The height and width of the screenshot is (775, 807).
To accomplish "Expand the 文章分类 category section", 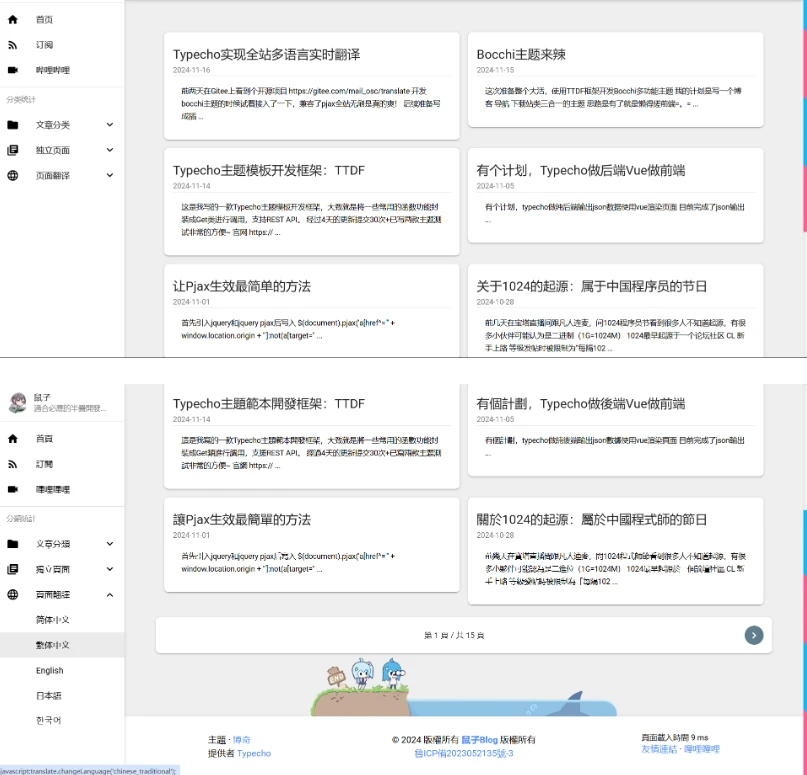I will [x=109, y=124].
